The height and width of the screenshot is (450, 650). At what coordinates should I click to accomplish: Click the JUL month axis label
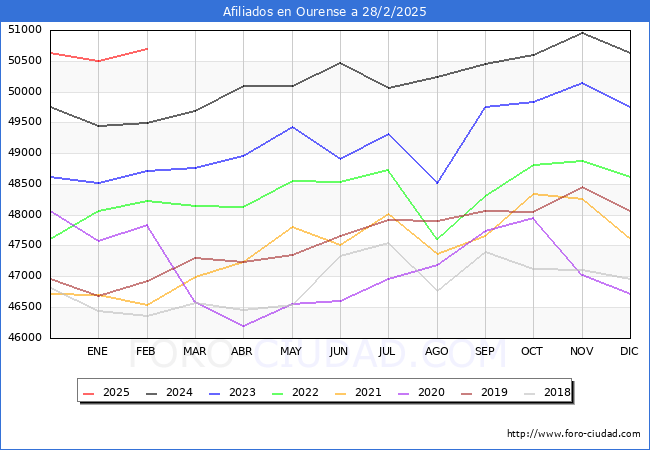[x=387, y=351]
